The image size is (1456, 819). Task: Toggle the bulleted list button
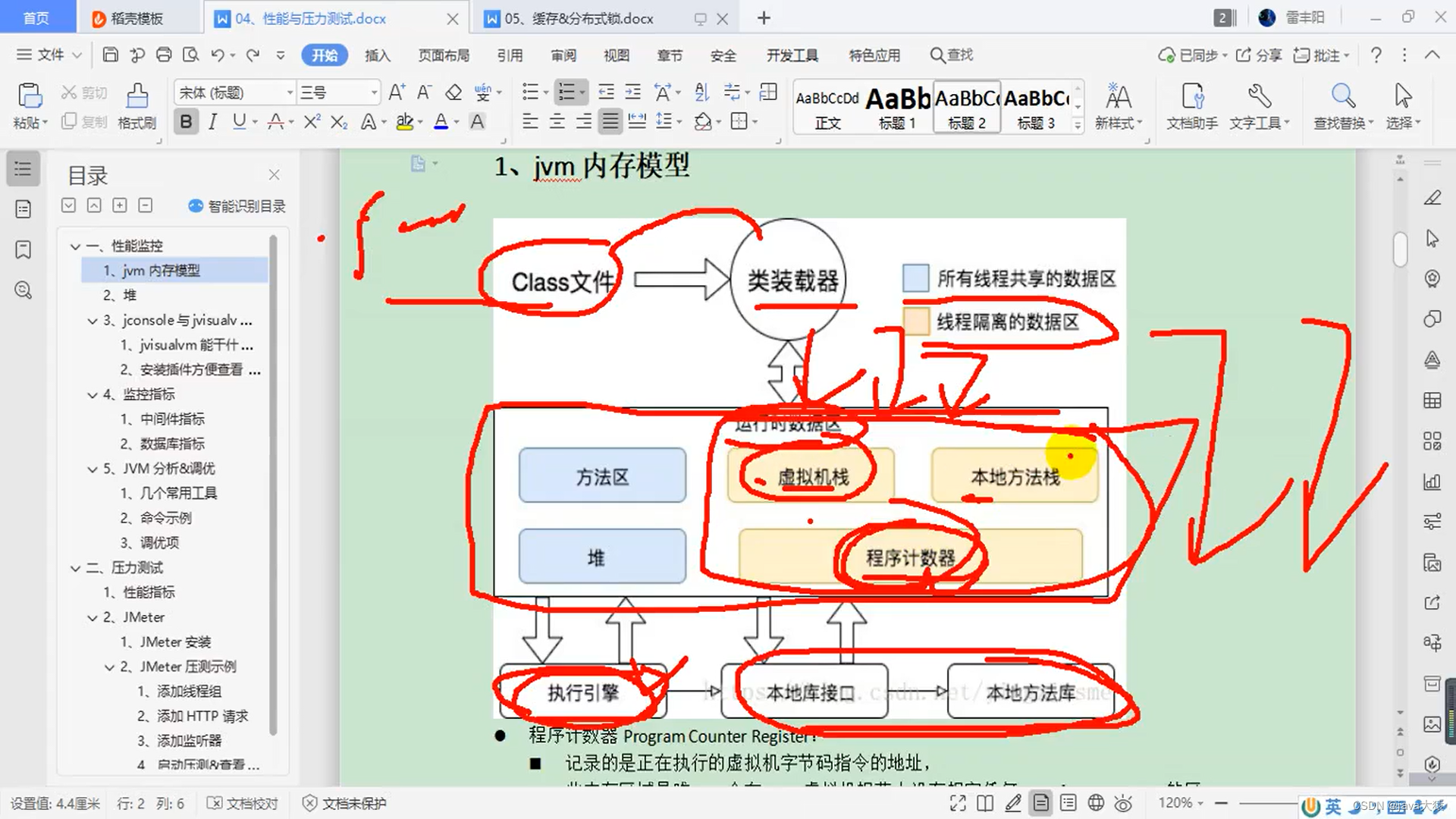coord(530,93)
